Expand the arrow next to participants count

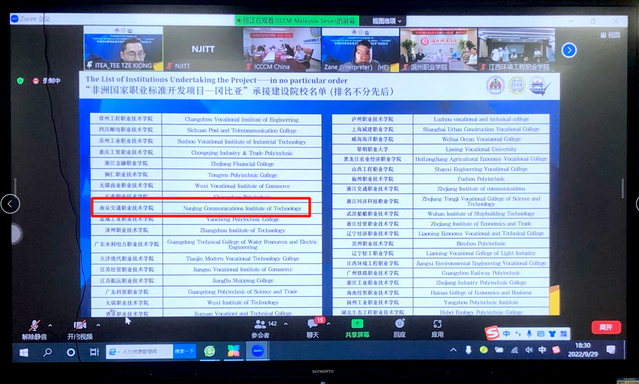point(286,324)
